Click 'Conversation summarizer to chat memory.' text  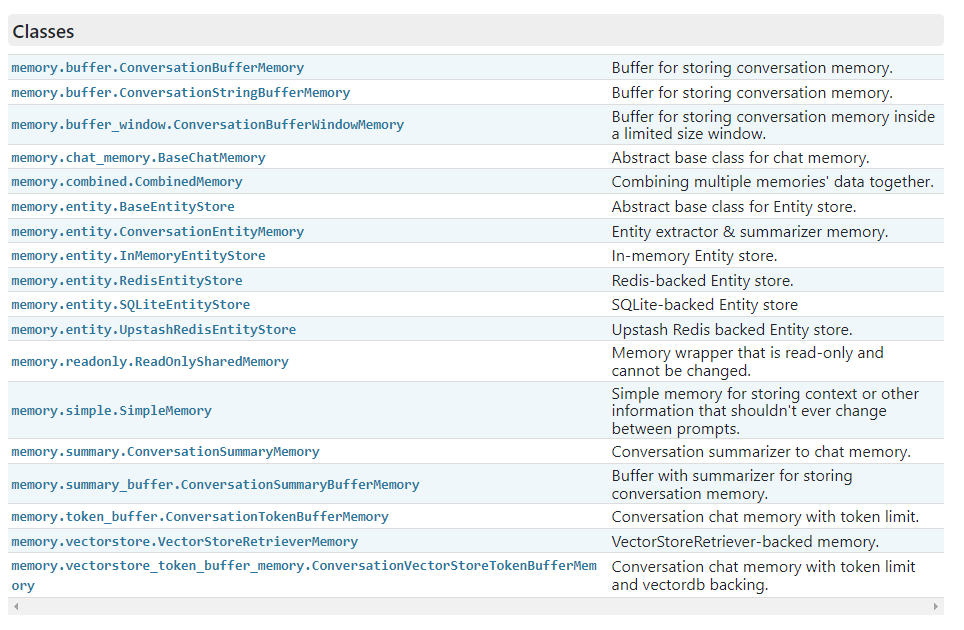[x=761, y=452]
